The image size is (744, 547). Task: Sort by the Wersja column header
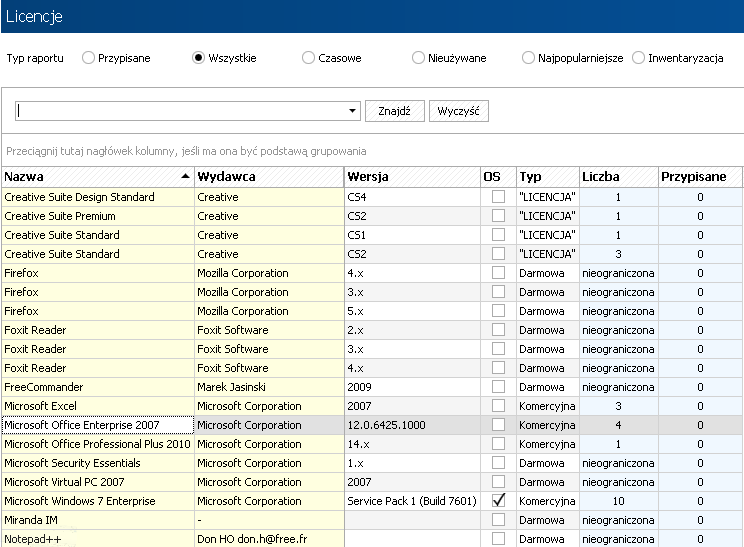[x=412, y=176]
